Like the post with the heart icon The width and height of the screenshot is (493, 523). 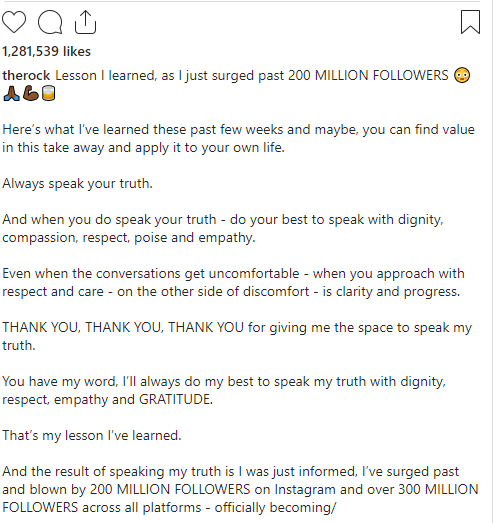coord(14,22)
